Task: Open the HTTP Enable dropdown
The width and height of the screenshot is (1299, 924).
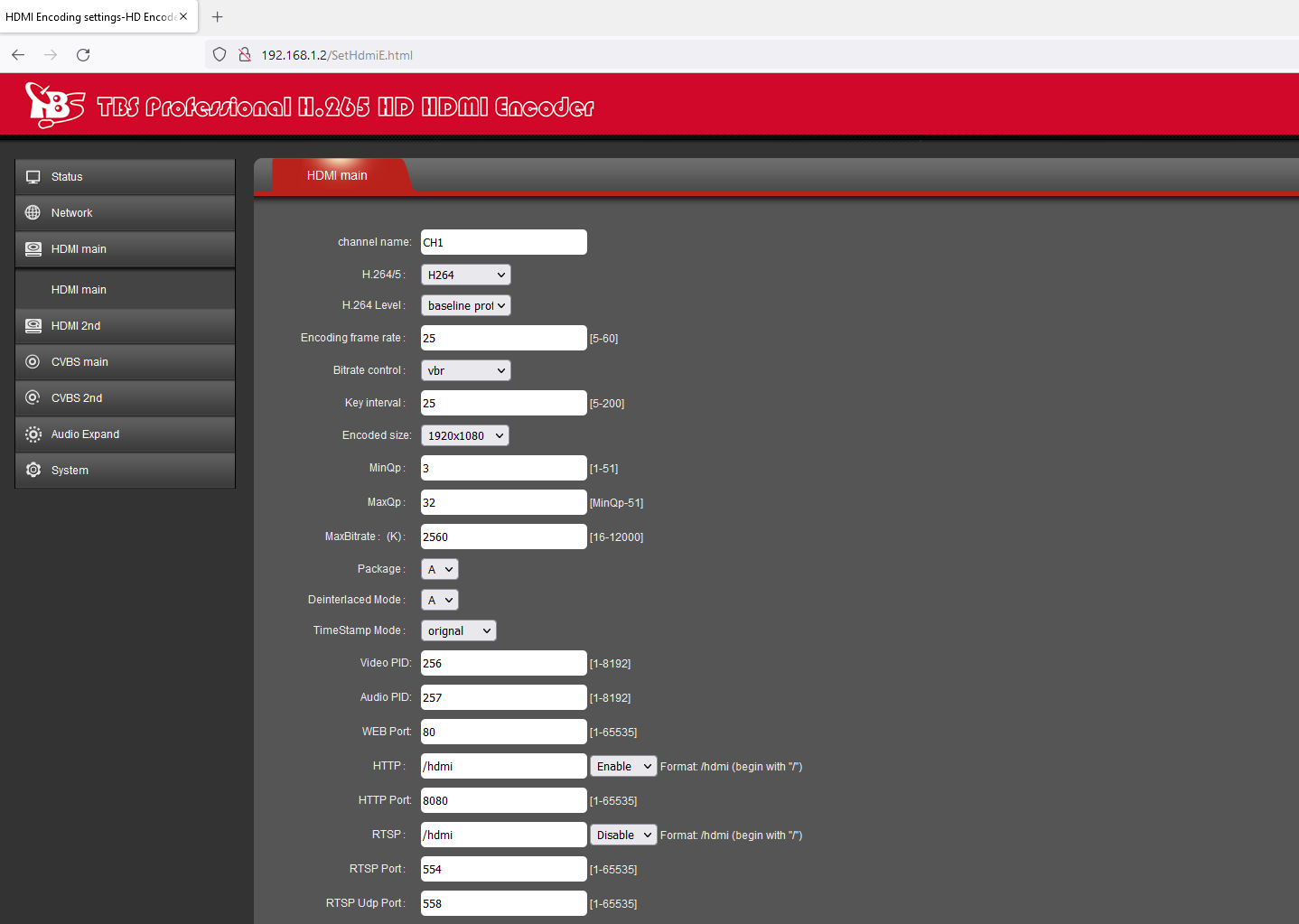Action: click(623, 766)
